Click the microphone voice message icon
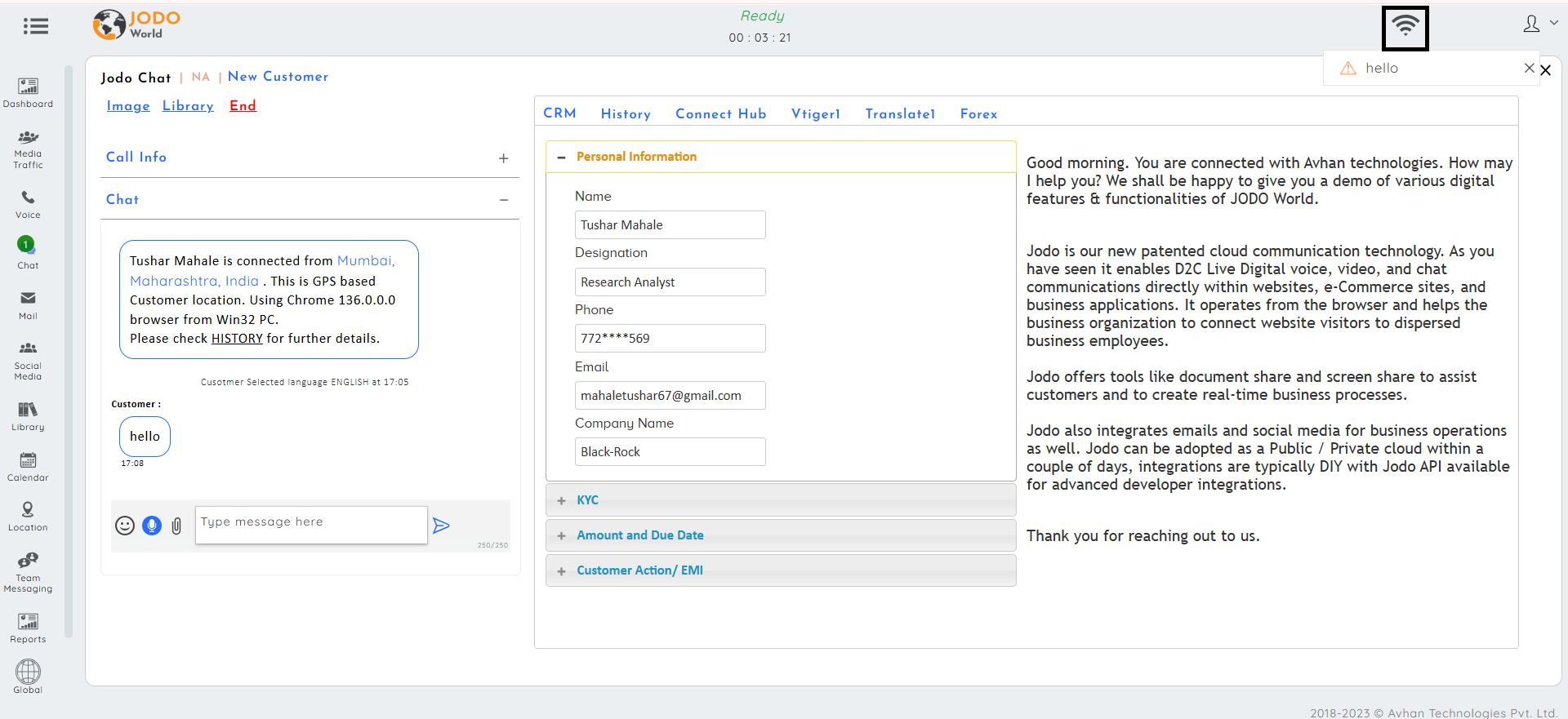 coord(152,526)
